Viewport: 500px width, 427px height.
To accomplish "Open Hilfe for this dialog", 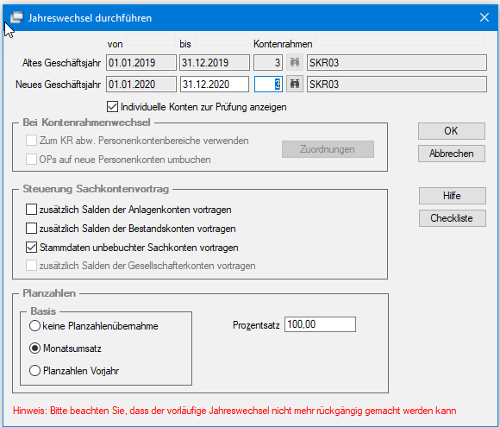I will (x=452, y=196).
